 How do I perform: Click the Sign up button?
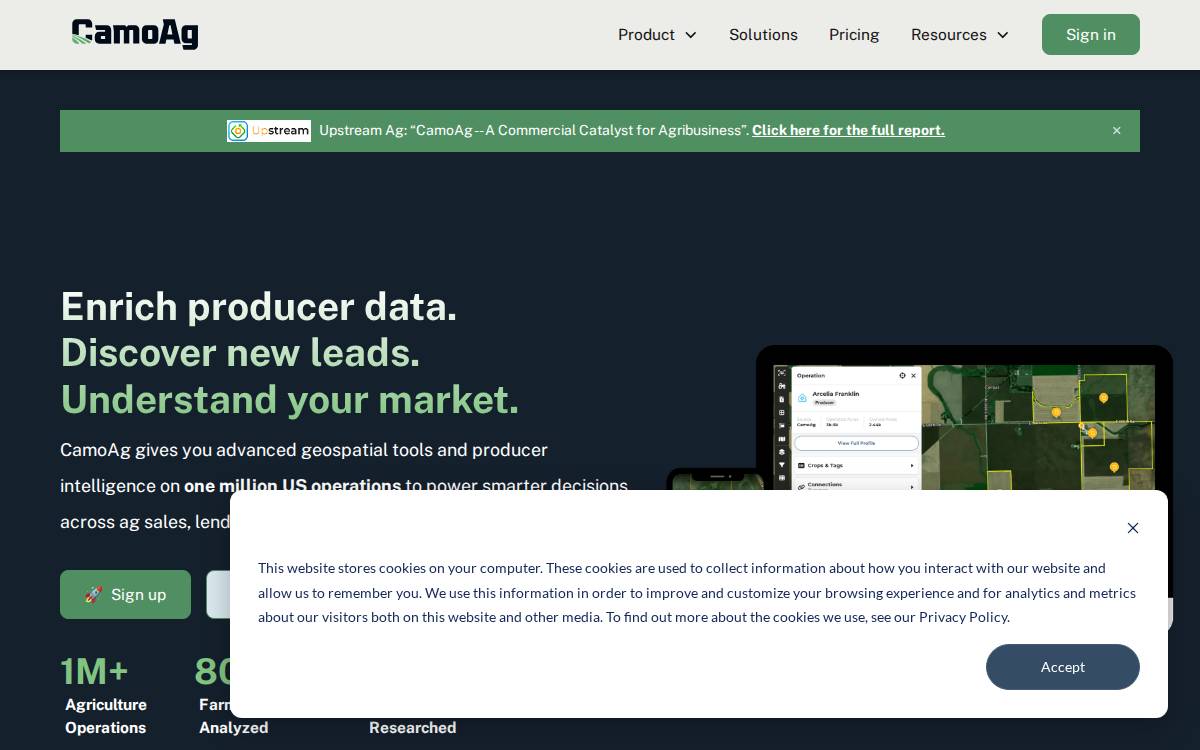tap(125, 594)
